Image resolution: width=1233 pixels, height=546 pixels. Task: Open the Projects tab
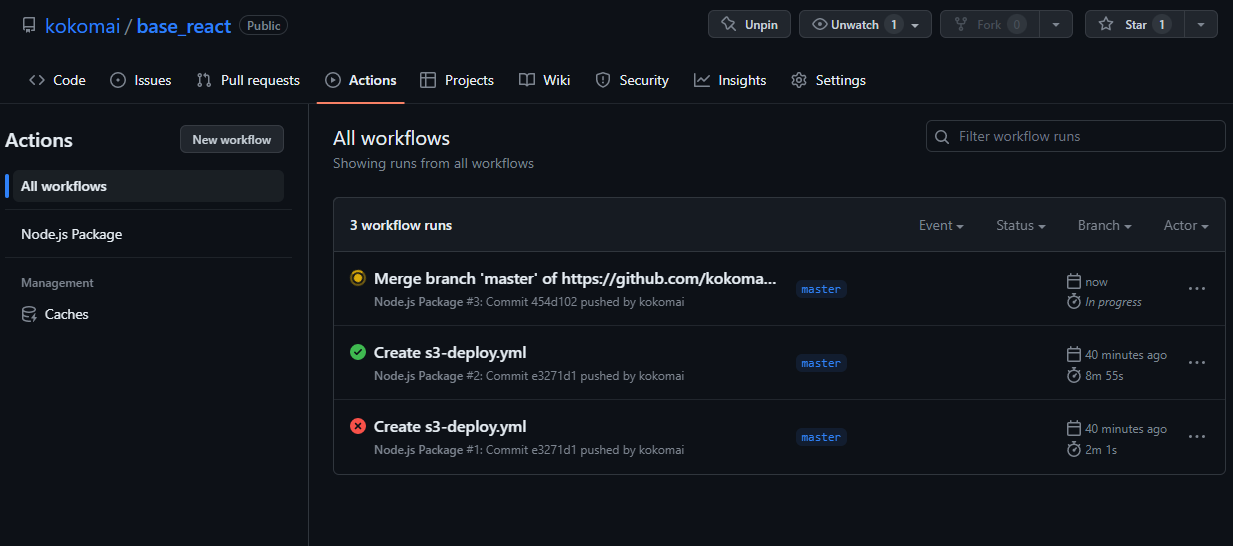click(457, 80)
